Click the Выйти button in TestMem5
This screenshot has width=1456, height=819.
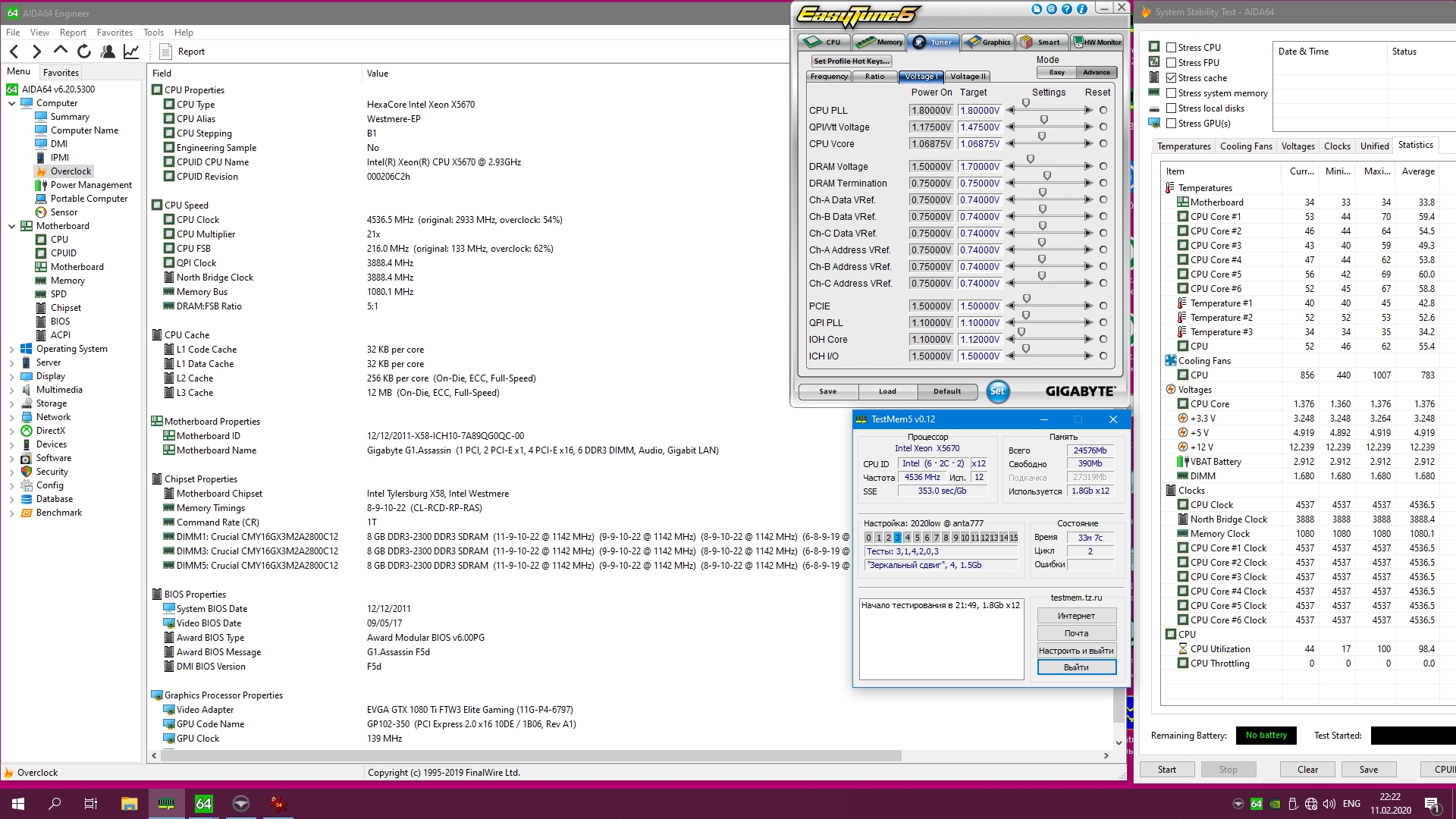click(1076, 667)
